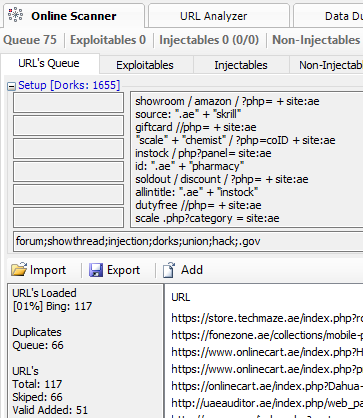Open the Injectables tab

[241, 65]
